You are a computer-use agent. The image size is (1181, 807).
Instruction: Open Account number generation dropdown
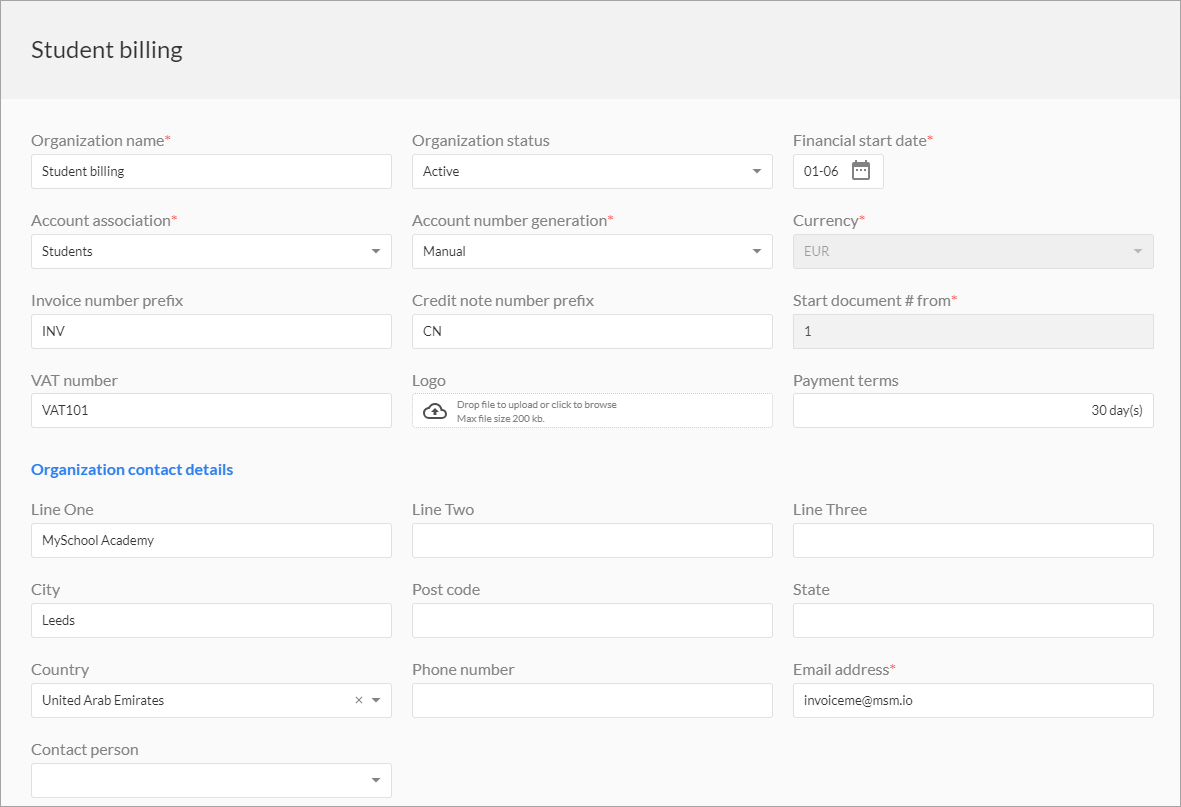(592, 251)
